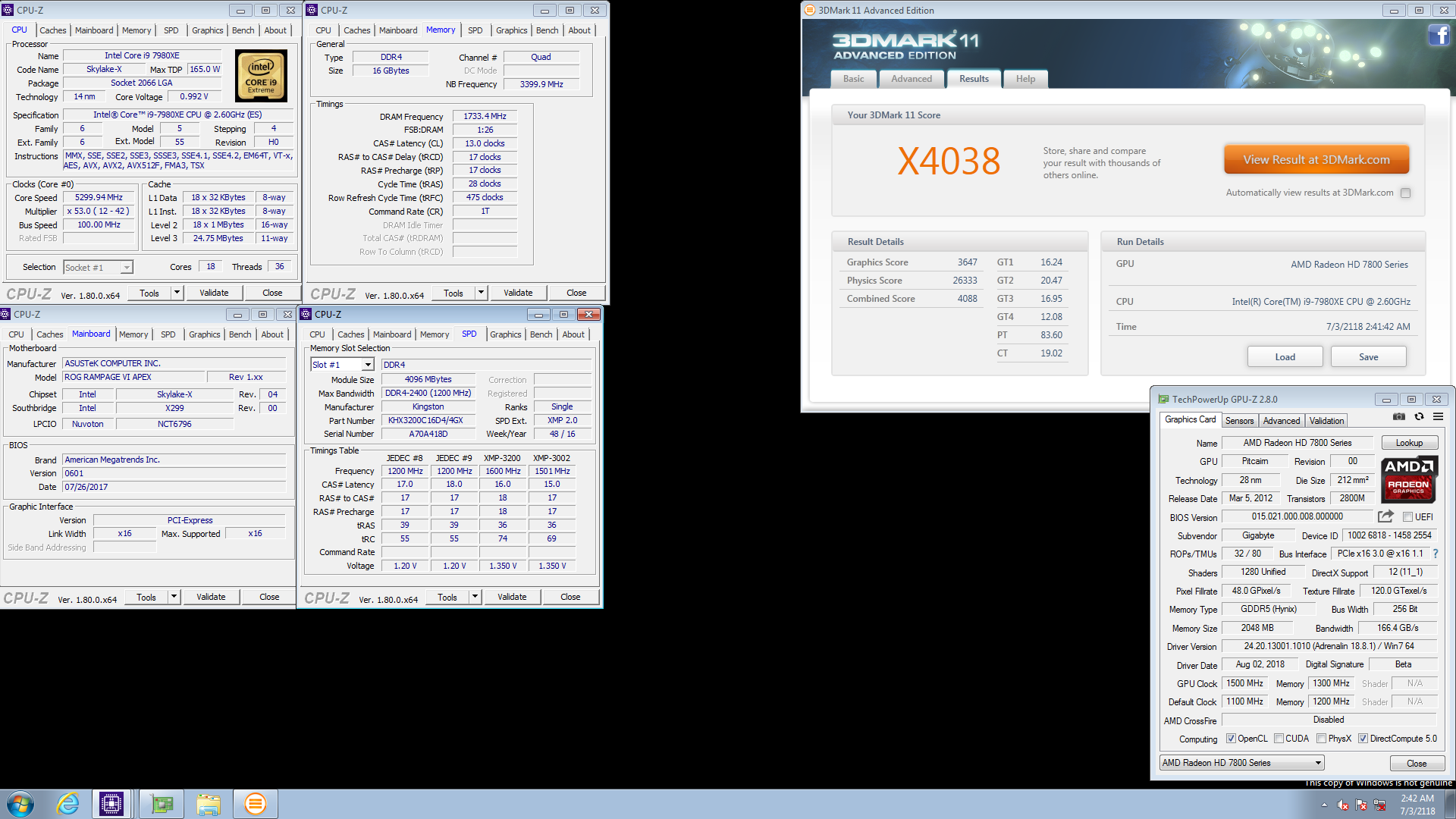This screenshot has width=1456, height=819.
Task: Click the GPU-Z title bar icon
Action: [x=1163, y=399]
